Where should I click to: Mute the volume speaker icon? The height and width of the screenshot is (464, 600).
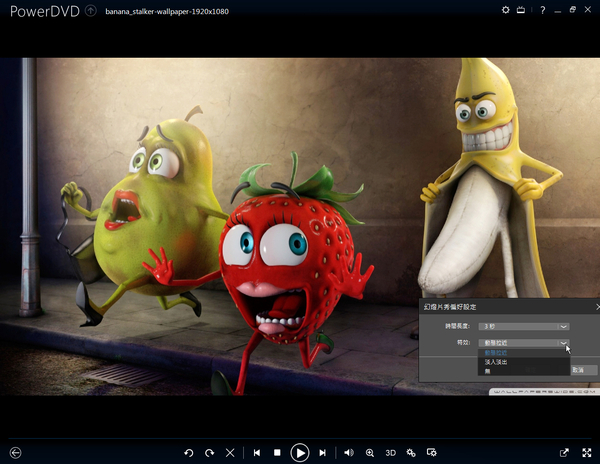[x=349, y=453]
